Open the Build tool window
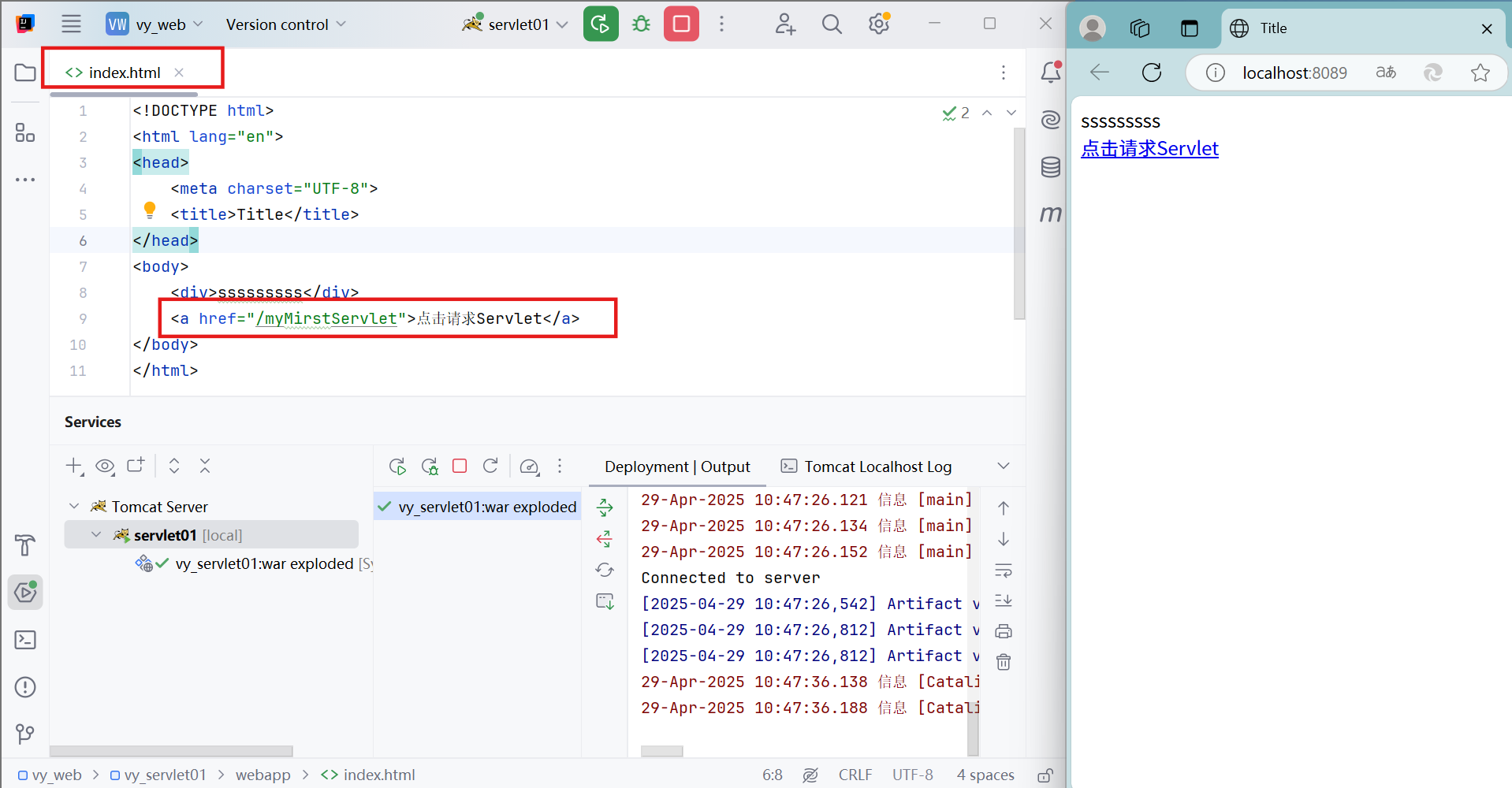 24,545
